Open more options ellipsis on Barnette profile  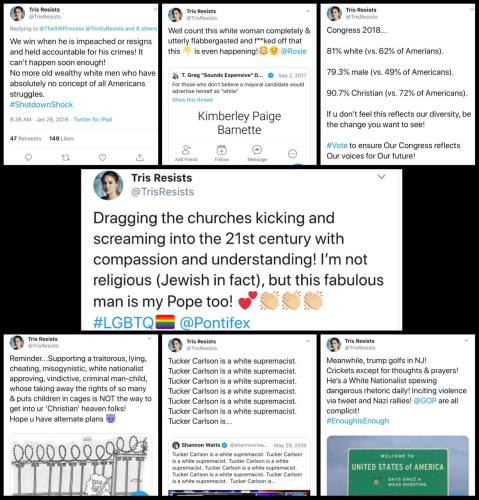pyautogui.click(x=292, y=154)
